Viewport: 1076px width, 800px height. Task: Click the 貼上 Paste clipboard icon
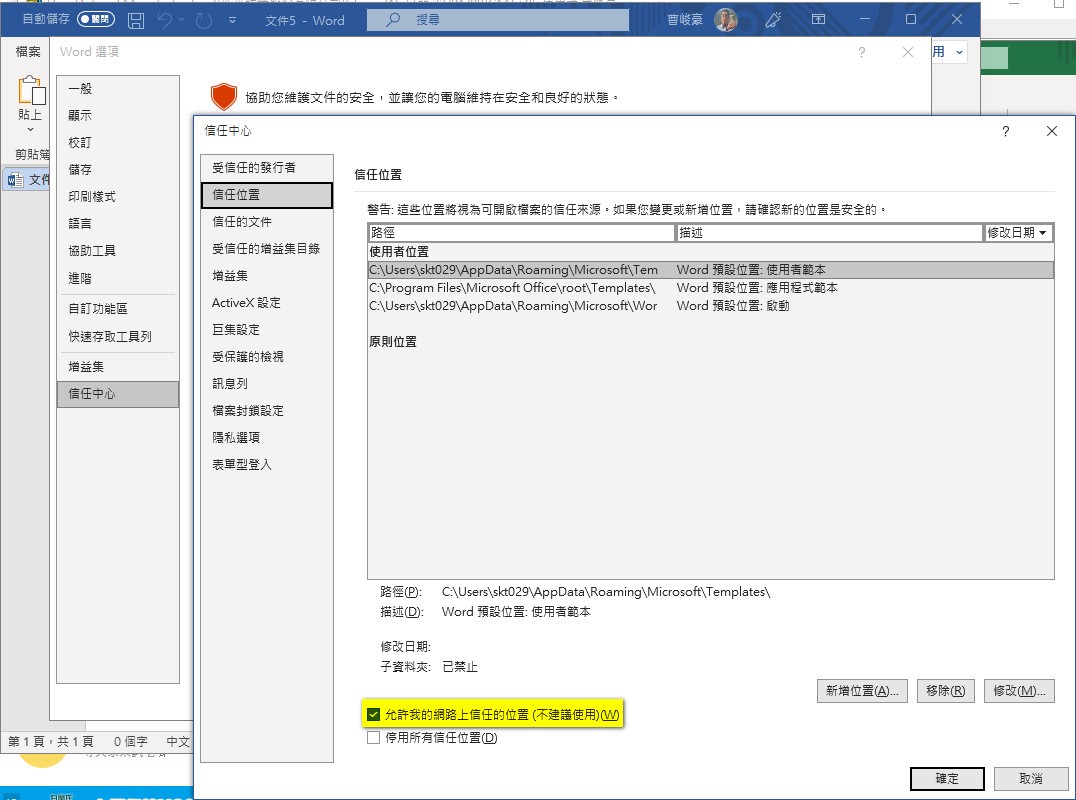pyautogui.click(x=31, y=90)
